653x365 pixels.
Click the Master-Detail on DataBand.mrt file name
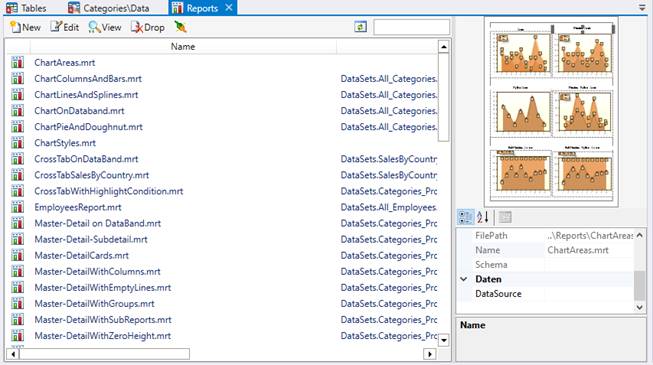coord(97,223)
